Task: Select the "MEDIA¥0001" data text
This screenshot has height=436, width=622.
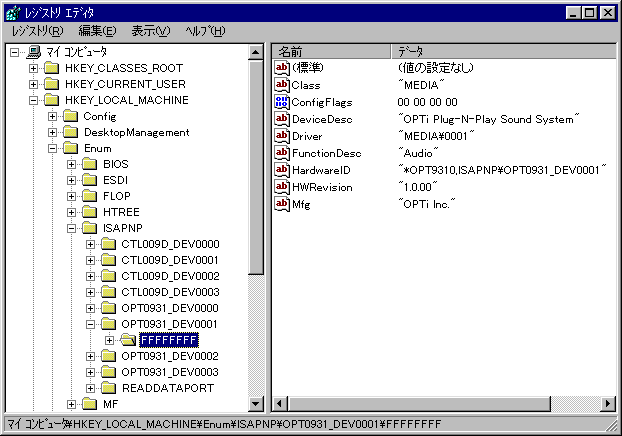Action: (x=436, y=136)
